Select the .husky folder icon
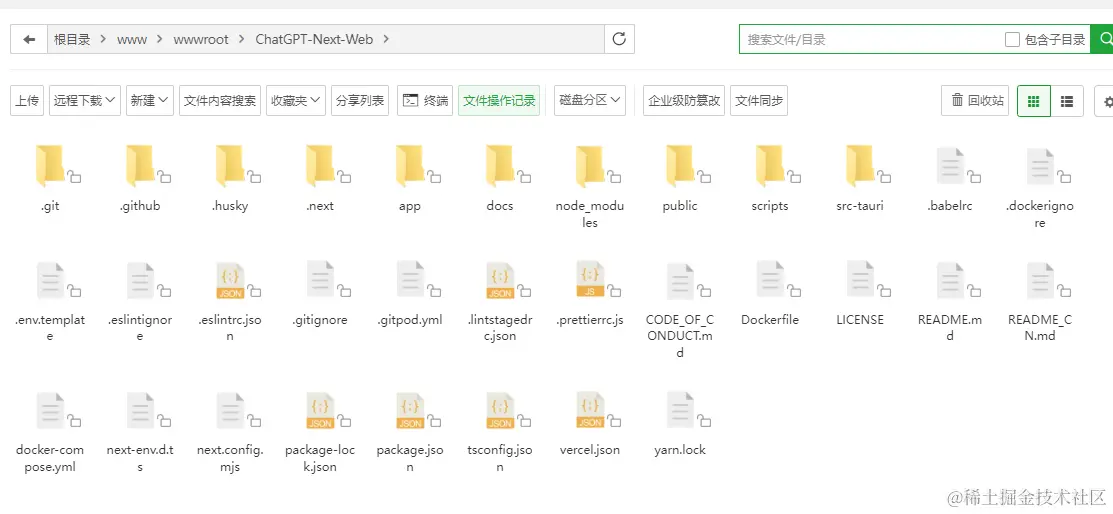1113x514 pixels. click(230, 165)
